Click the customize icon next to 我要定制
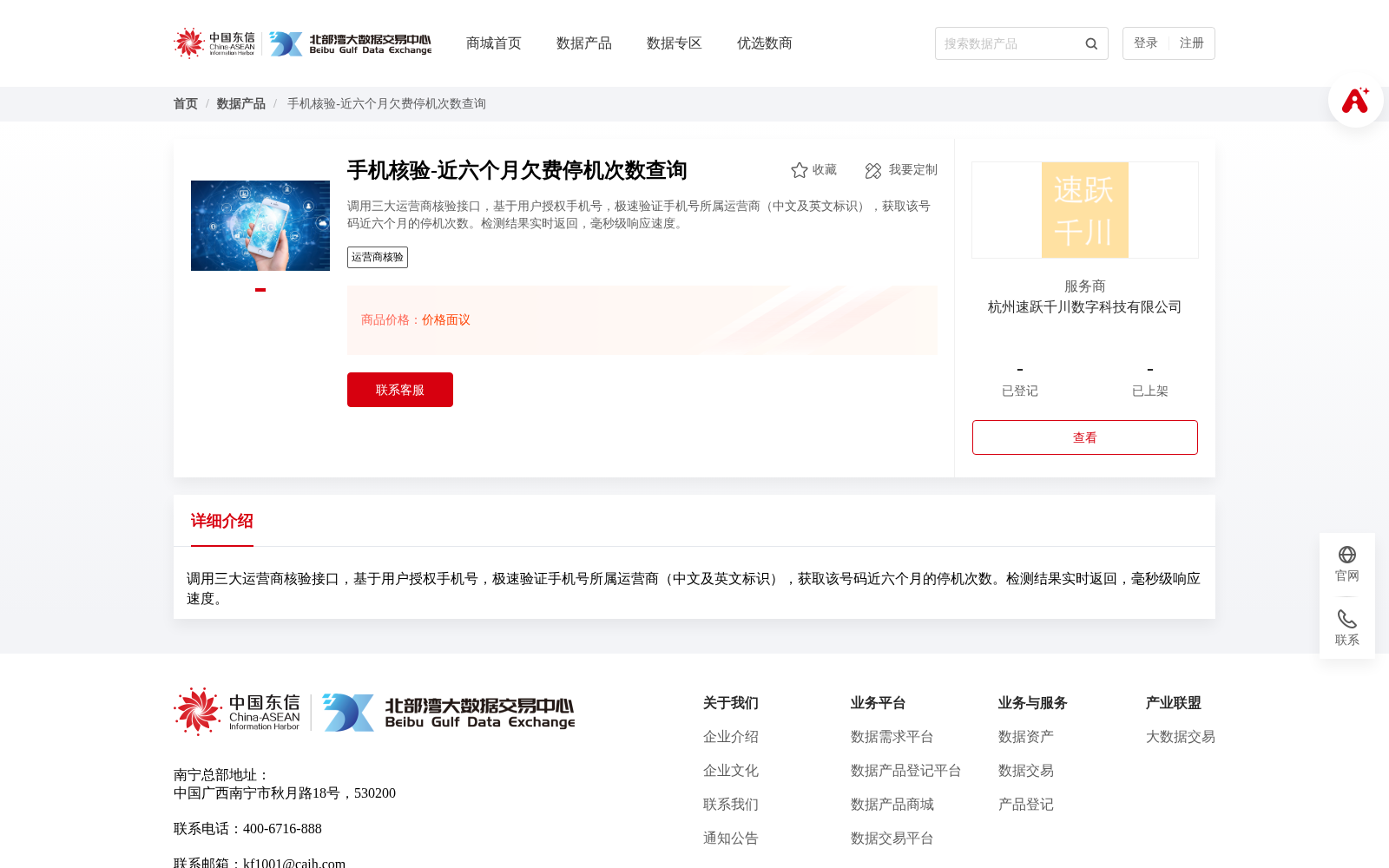Screen dimensions: 1389x868 click(873, 171)
